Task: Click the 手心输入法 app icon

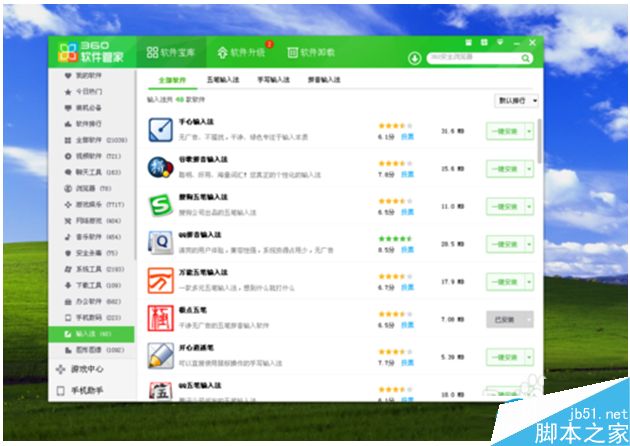Action: (160, 130)
